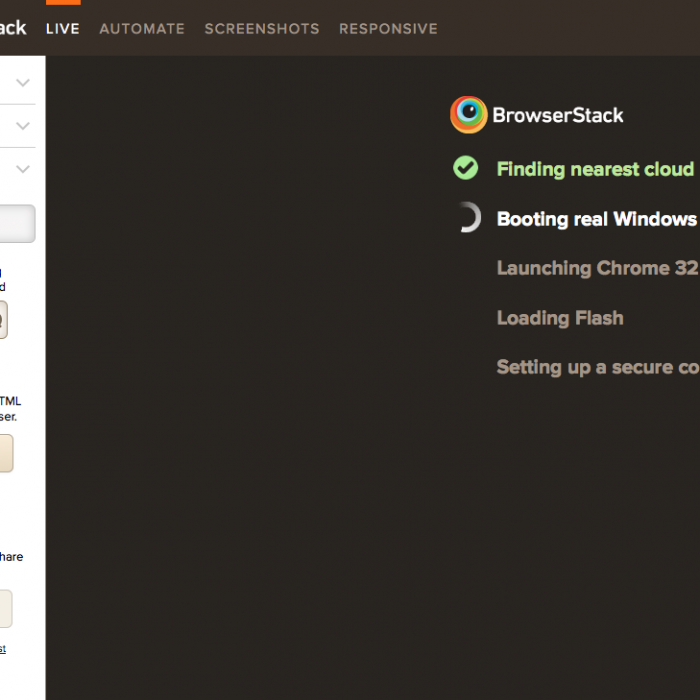Screen dimensions: 700x700
Task: Click the Loading Flash step
Action: (x=560, y=318)
